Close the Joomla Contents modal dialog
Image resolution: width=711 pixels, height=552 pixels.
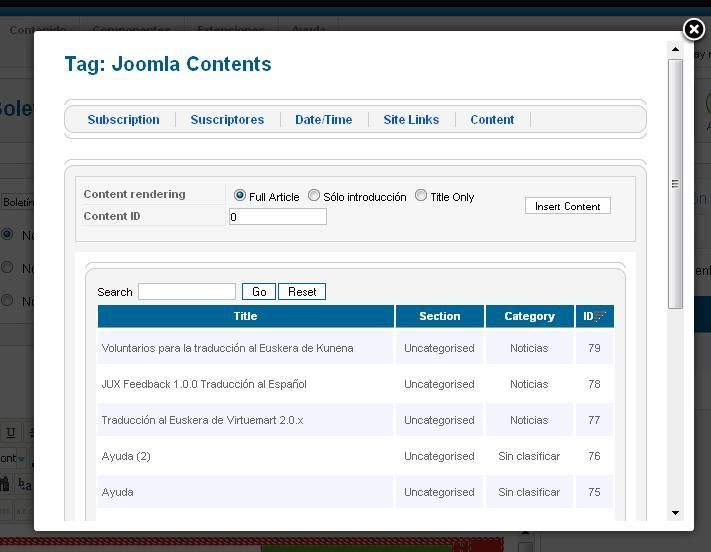694,29
